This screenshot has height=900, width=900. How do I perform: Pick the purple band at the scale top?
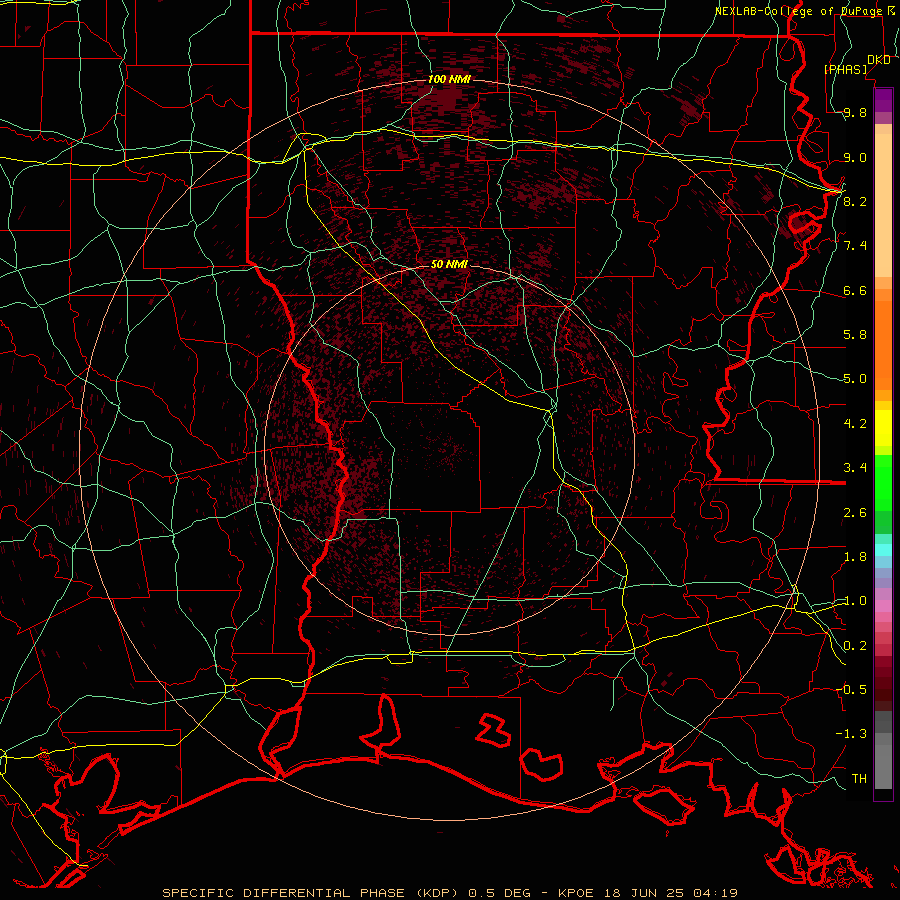[x=883, y=100]
